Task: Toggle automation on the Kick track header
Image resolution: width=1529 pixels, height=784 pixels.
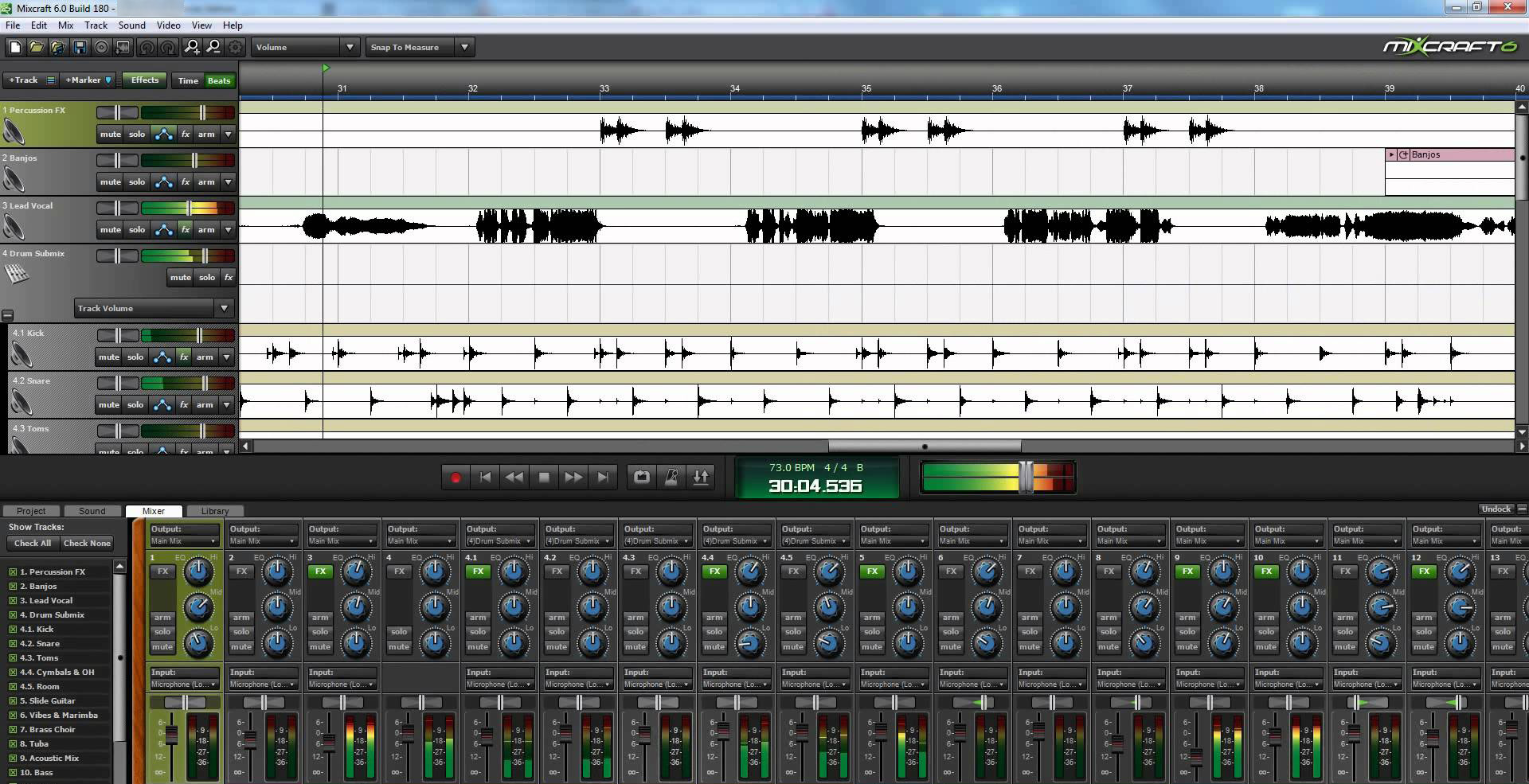Action: click(162, 357)
